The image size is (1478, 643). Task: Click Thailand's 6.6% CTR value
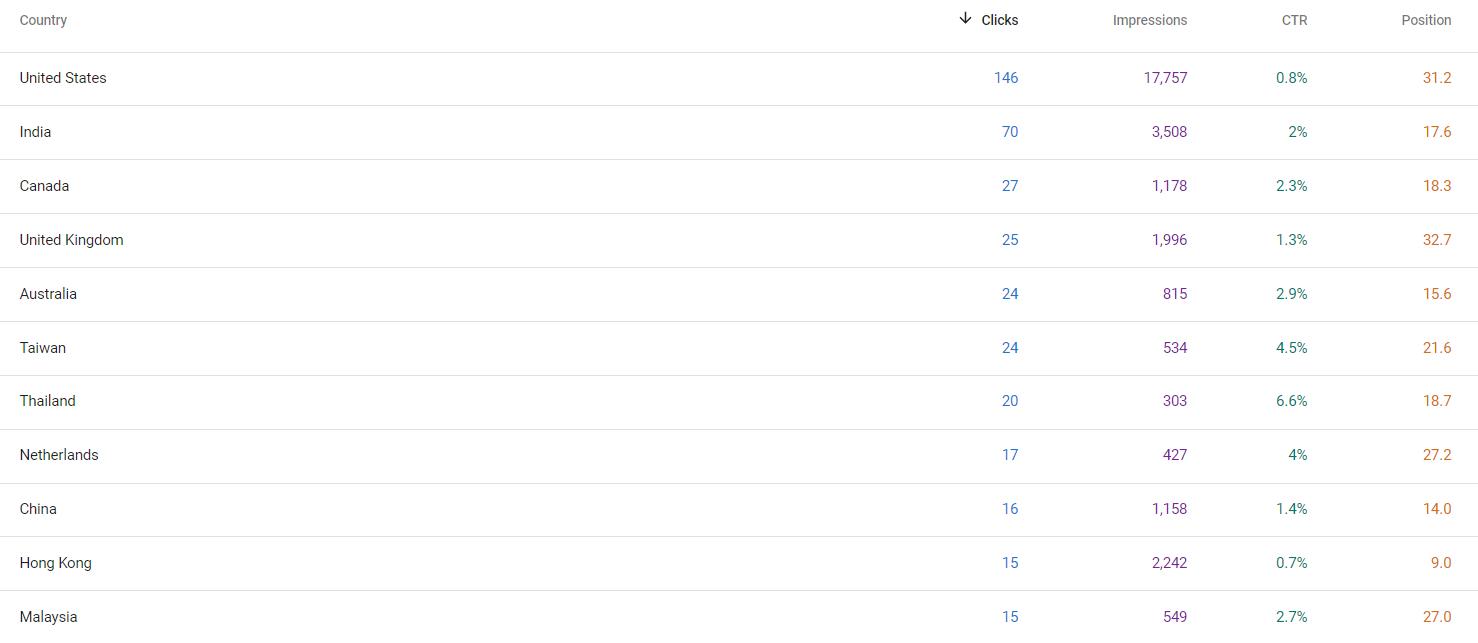(1291, 401)
